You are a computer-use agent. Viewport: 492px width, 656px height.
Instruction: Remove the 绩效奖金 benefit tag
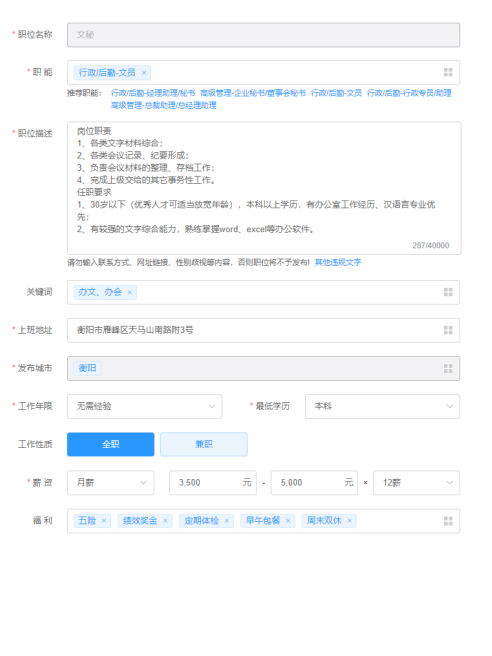coord(165,521)
